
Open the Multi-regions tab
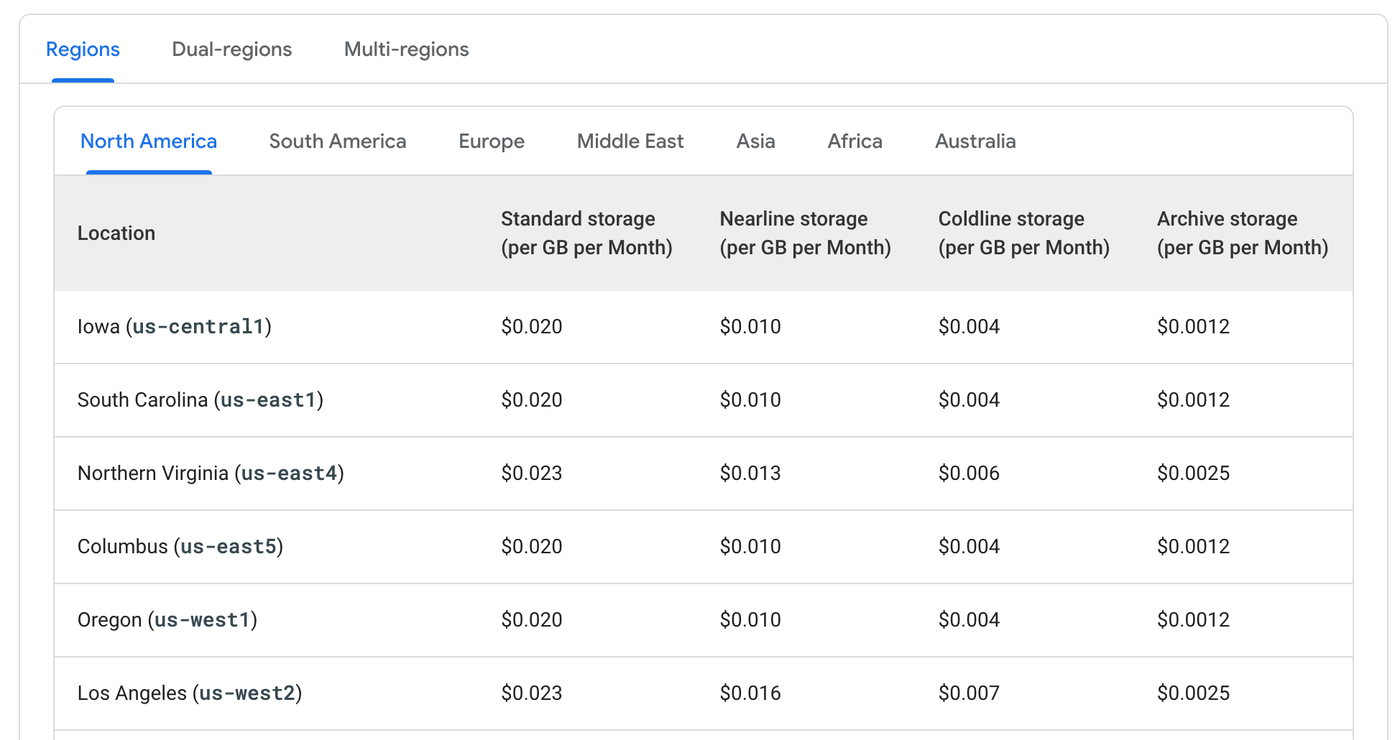pos(406,50)
